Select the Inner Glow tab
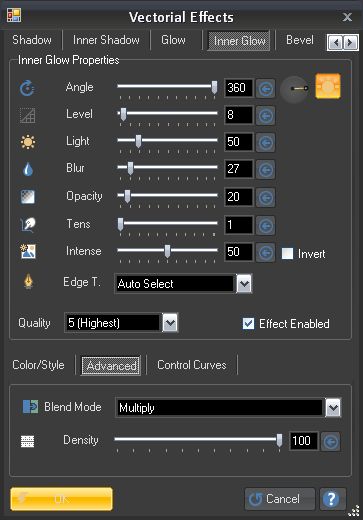Image resolution: width=363 pixels, height=520 pixels. [x=239, y=41]
